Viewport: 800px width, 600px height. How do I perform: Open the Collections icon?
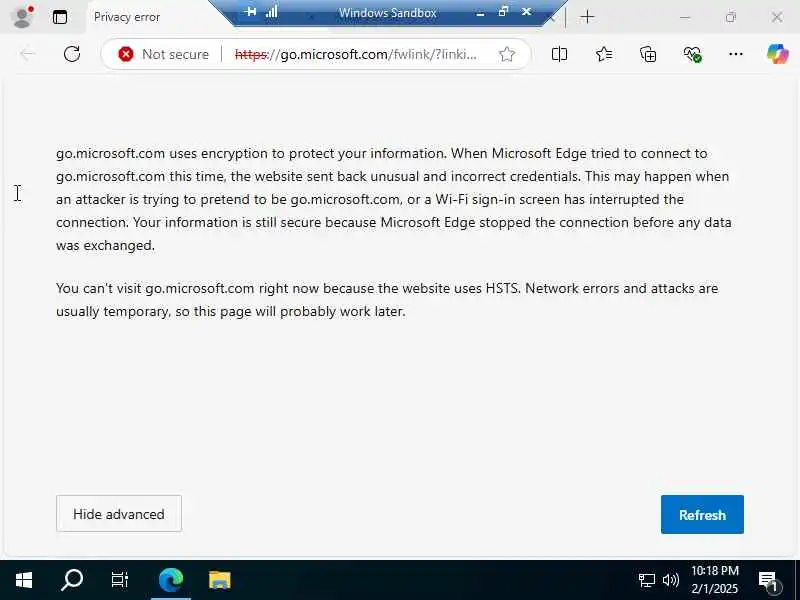tap(648, 54)
